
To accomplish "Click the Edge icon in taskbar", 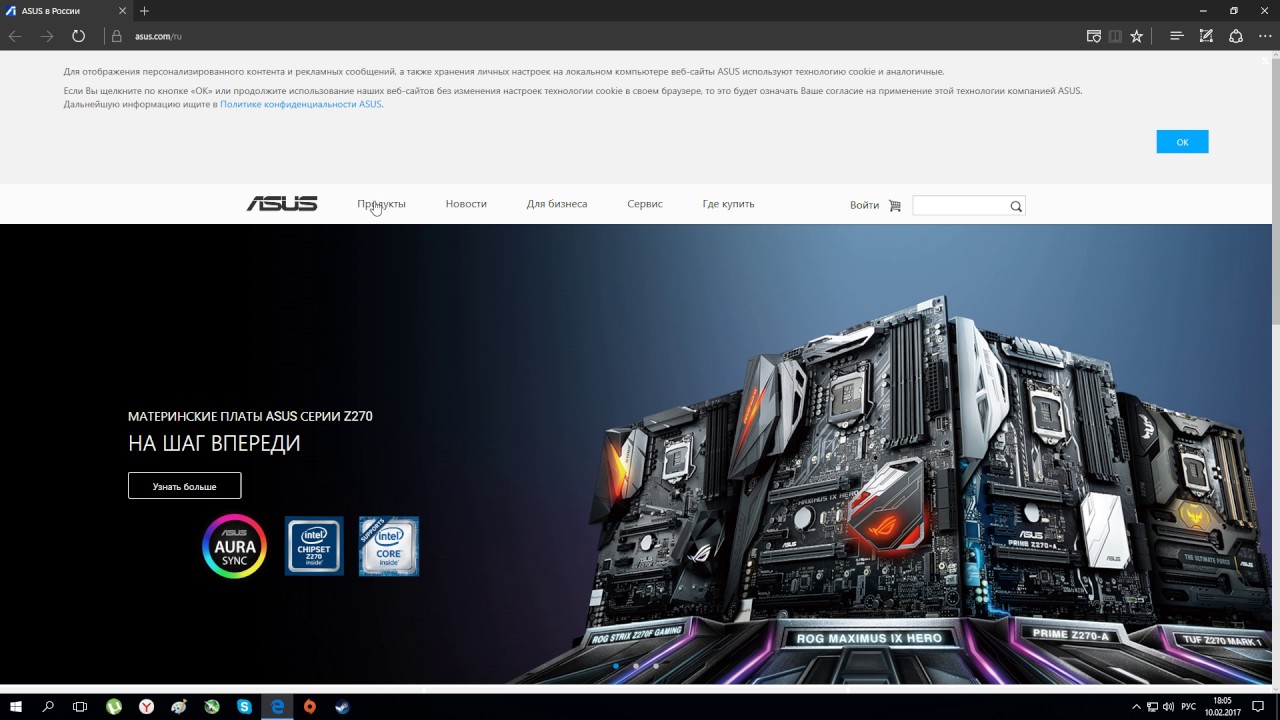I will coord(277,706).
